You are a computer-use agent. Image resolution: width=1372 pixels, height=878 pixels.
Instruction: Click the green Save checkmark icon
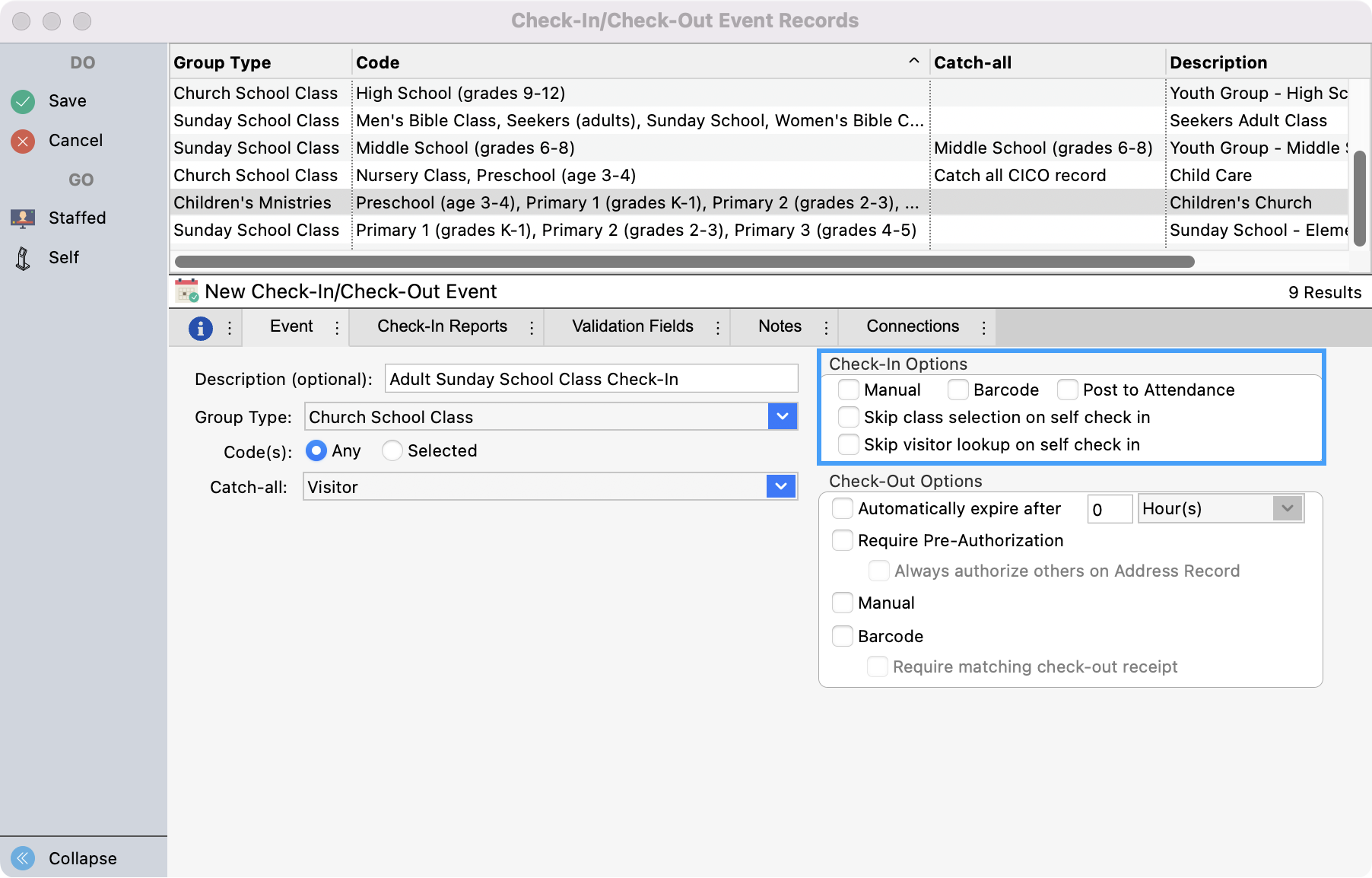[x=23, y=101]
